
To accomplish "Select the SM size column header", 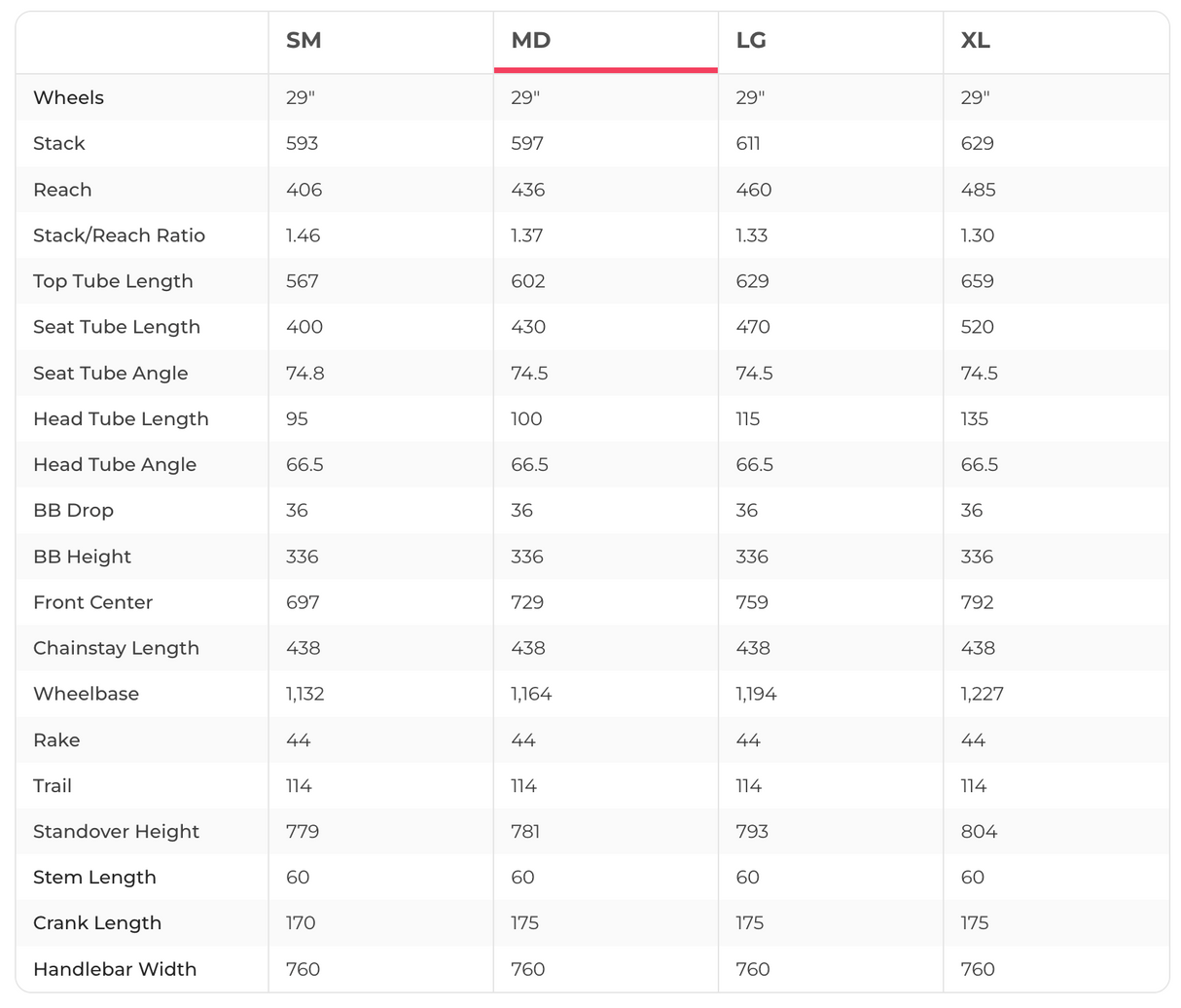I will 304,41.
